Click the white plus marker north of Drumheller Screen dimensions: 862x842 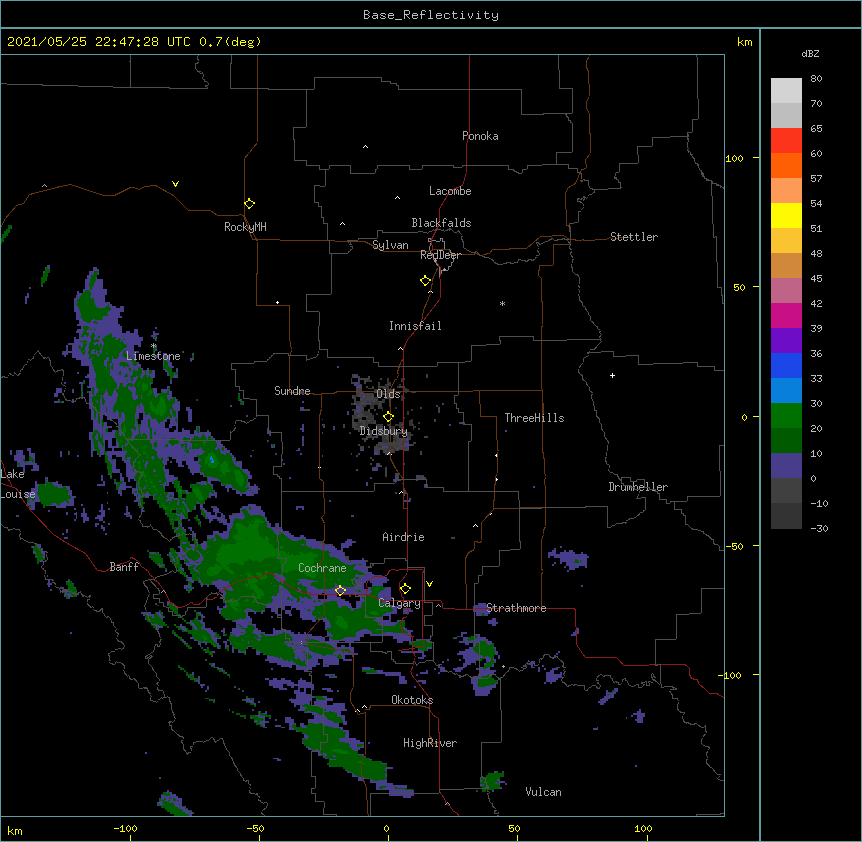coord(612,375)
